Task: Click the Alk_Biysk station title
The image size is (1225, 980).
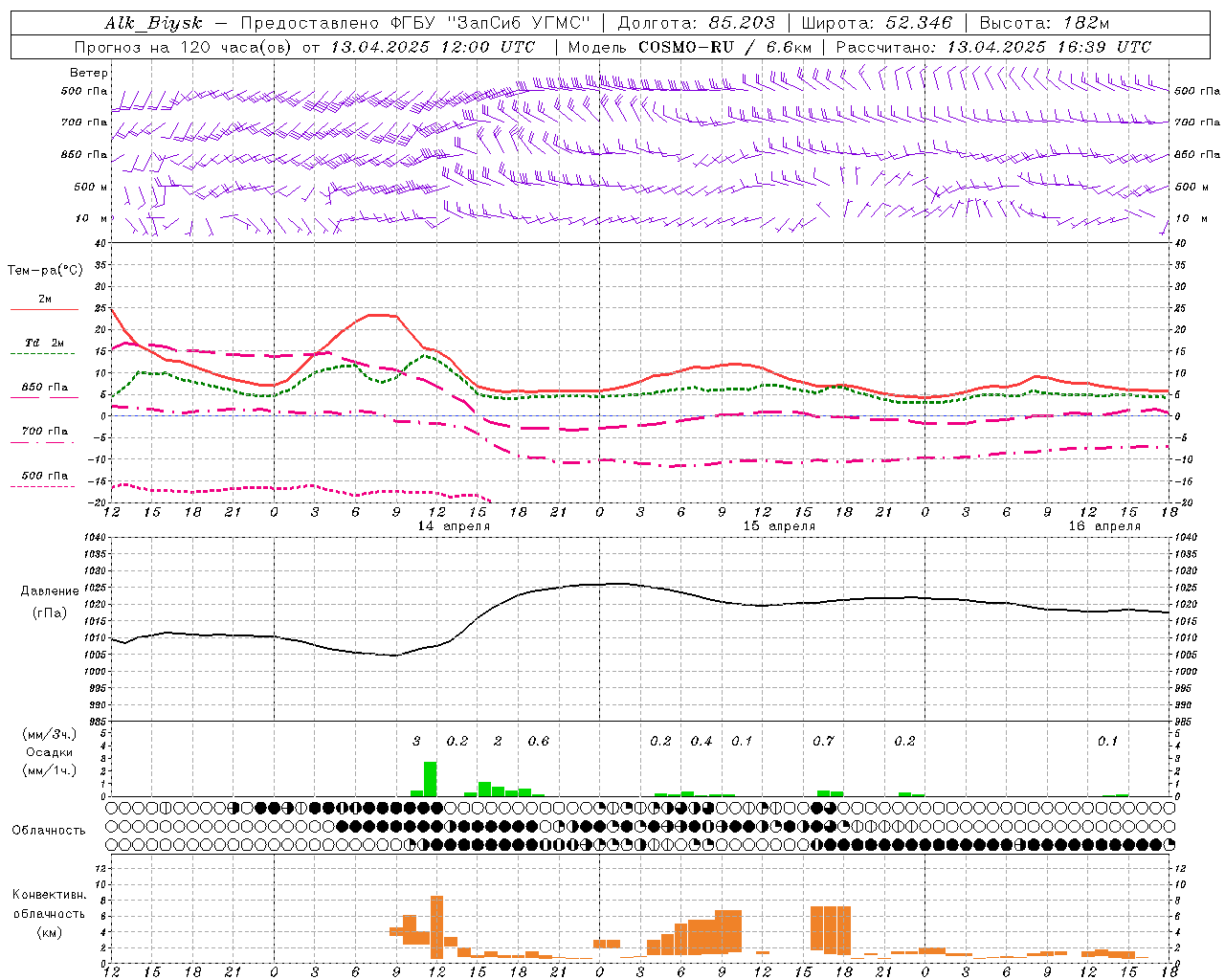Action: pos(153,23)
